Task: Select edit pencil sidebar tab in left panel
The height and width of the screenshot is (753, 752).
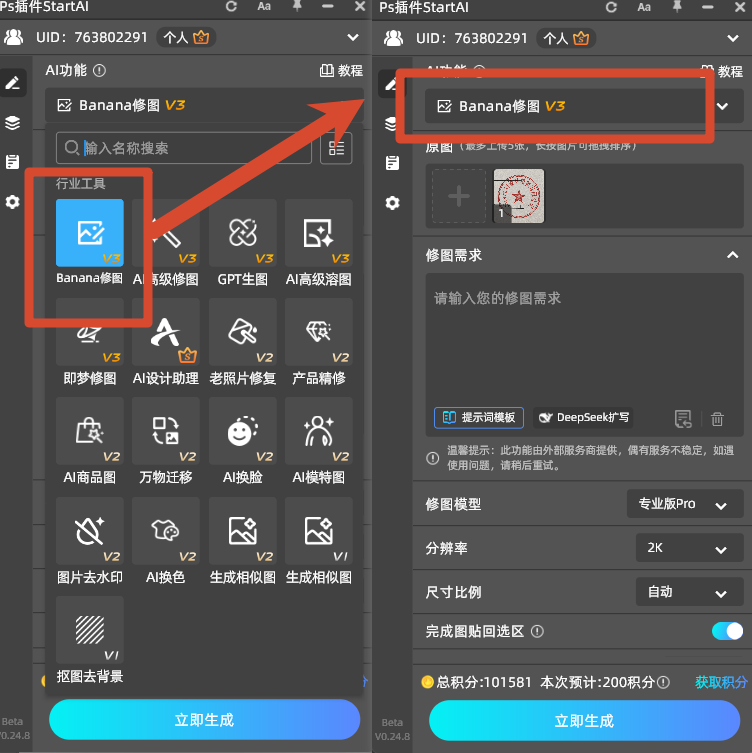Action: [x=12, y=83]
